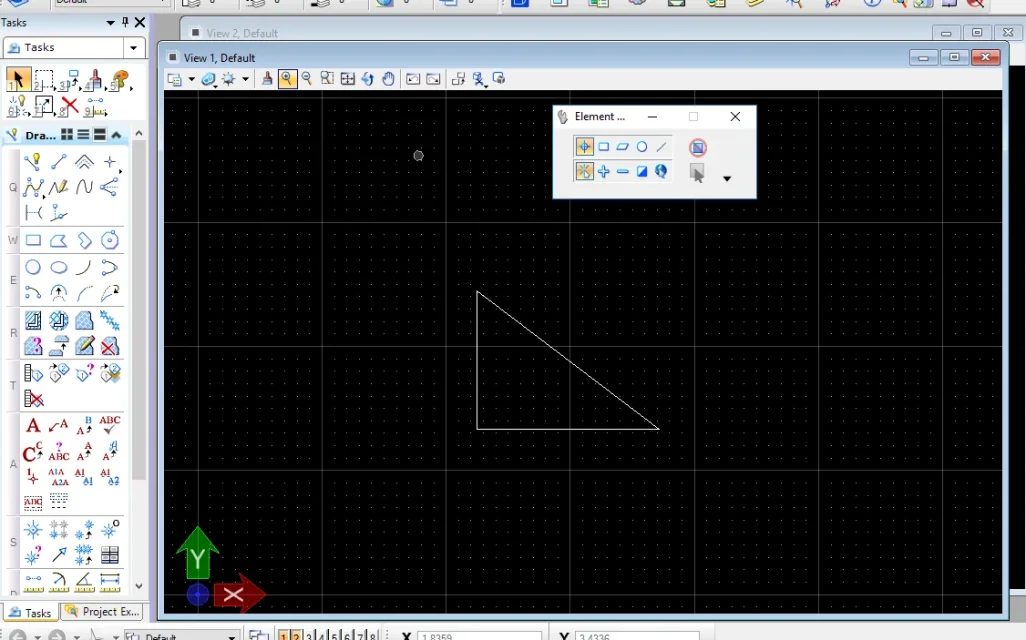Viewport: 1026px width, 640px height.
Task: Click the Place Shape tool
Action: (x=58, y=240)
